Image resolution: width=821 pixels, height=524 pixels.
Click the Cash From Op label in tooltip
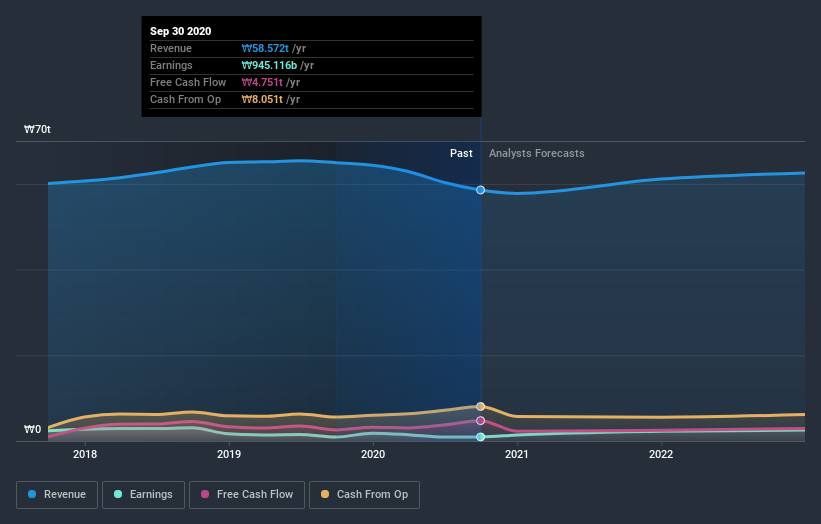point(185,99)
